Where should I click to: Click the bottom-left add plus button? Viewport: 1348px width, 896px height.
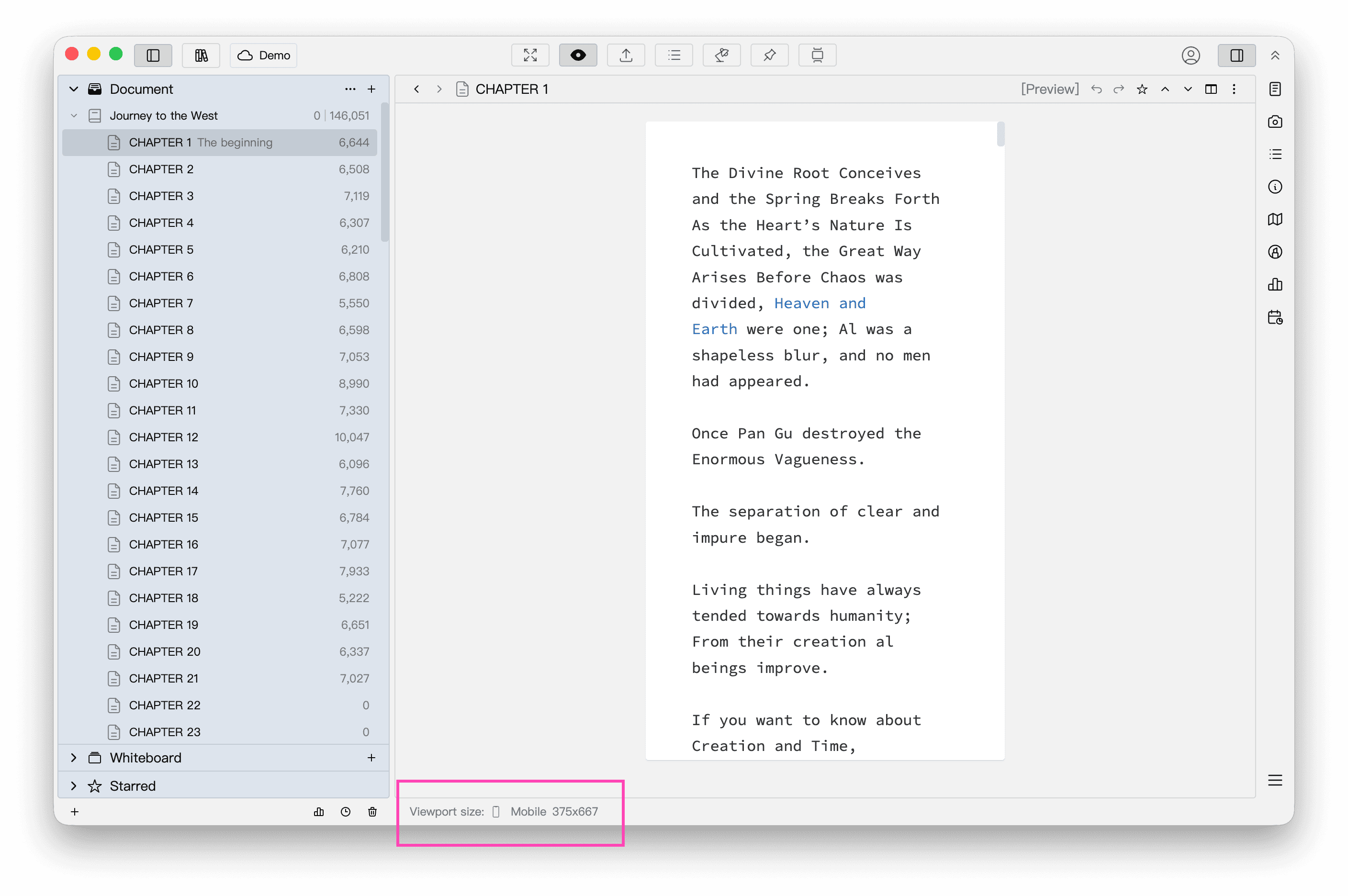click(75, 812)
